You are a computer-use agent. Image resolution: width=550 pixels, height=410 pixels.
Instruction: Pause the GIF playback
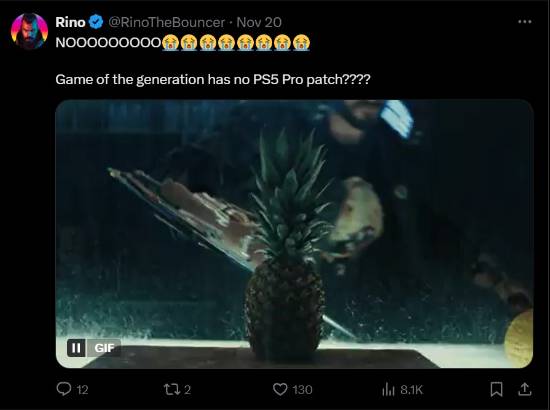tap(76, 348)
